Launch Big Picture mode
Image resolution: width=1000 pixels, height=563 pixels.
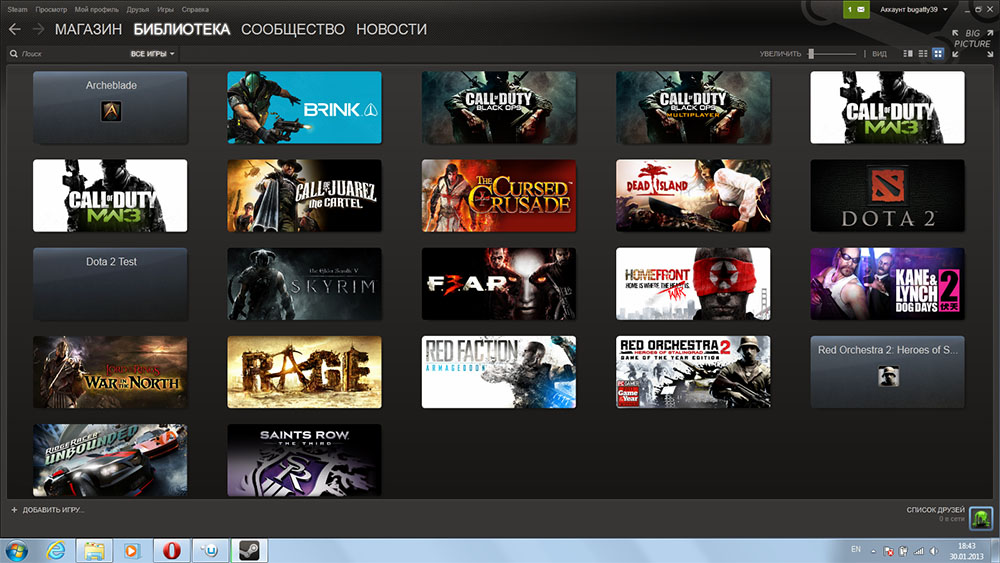[971, 39]
